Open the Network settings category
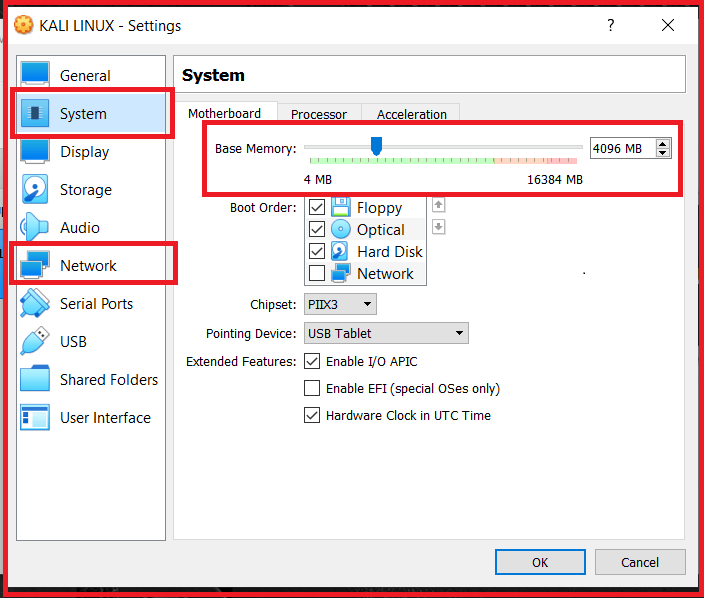 92,265
